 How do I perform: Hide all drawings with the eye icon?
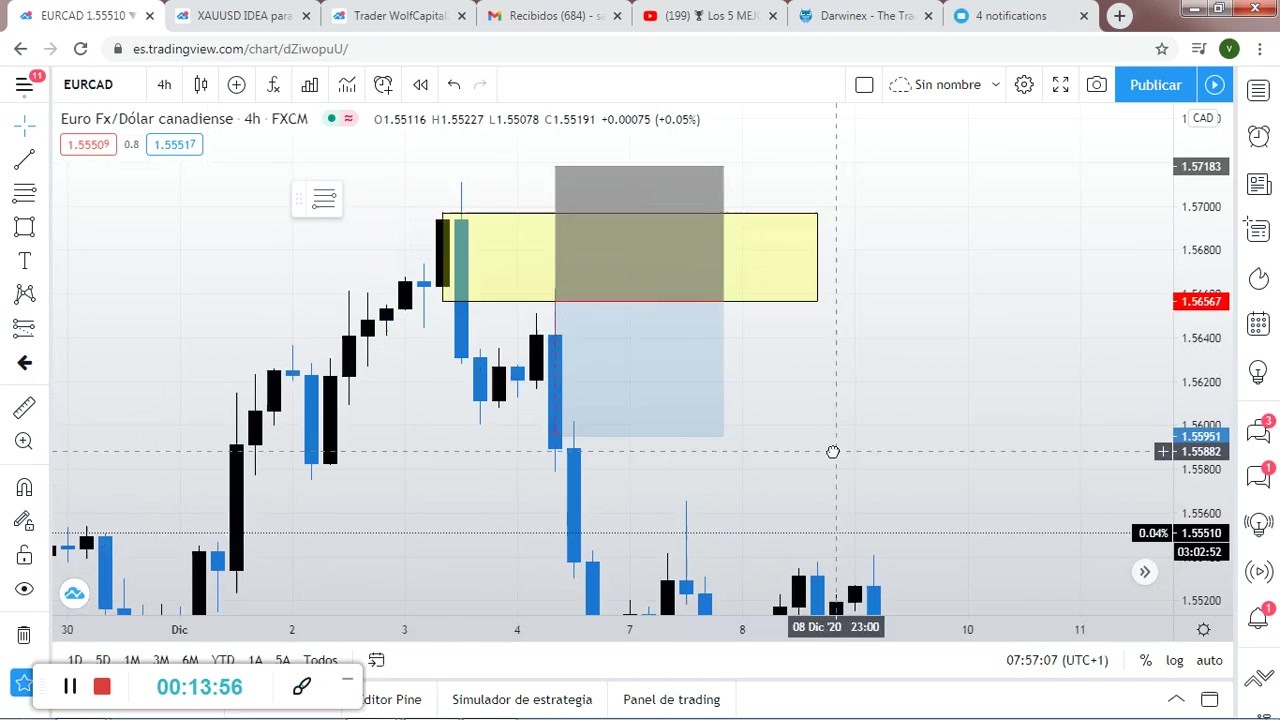coord(25,589)
